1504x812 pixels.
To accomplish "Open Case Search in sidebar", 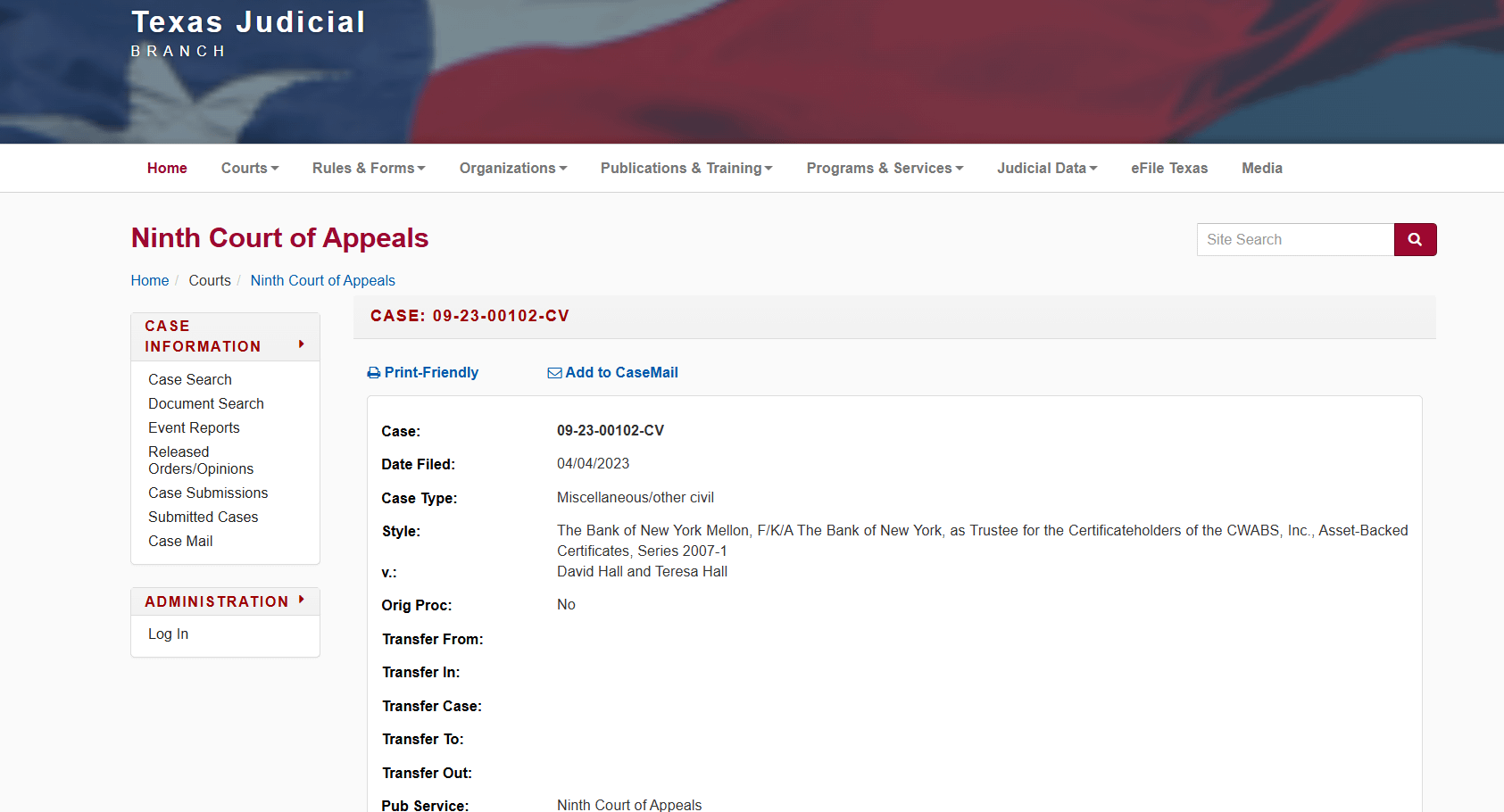I will pyautogui.click(x=190, y=379).
